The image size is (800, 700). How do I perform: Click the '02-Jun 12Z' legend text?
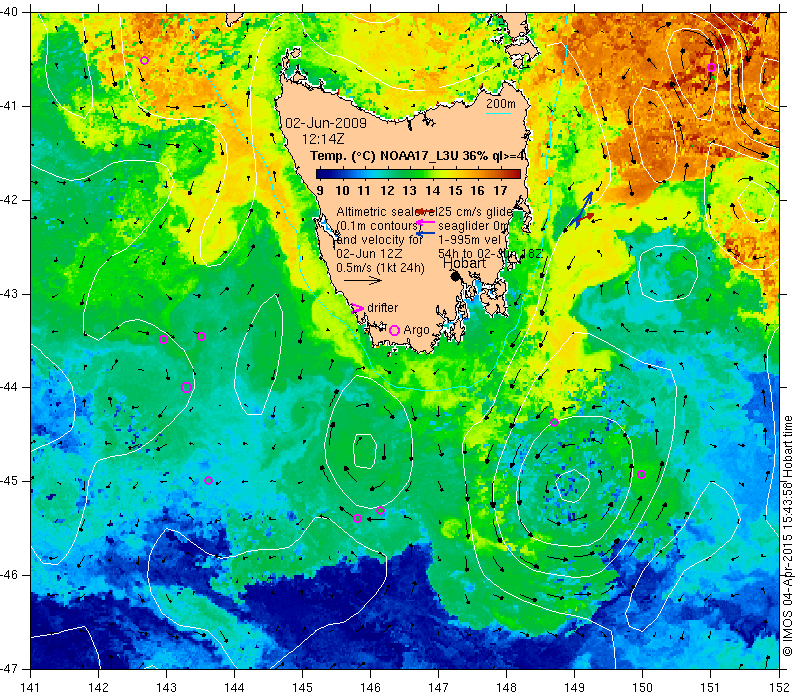369,254
